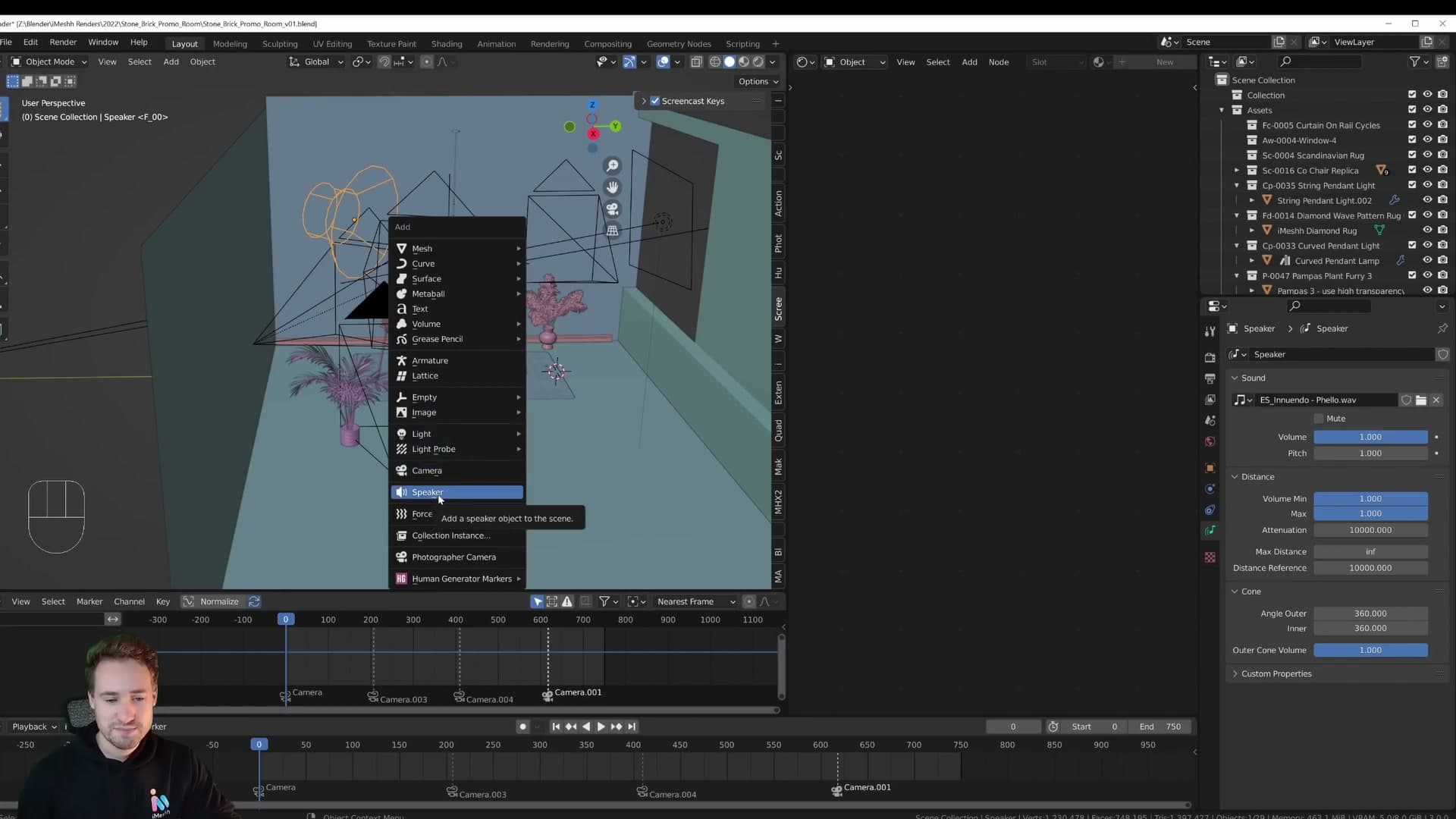Image resolution: width=1456 pixels, height=819 pixels.
Task: Toggle exclude checkbox for Collection row
Action: point(1412,95)
